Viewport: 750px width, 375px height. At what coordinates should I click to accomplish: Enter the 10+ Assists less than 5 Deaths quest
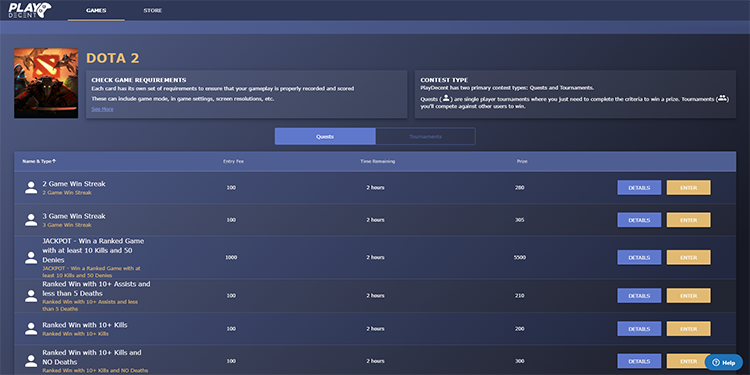coord(688,296)
